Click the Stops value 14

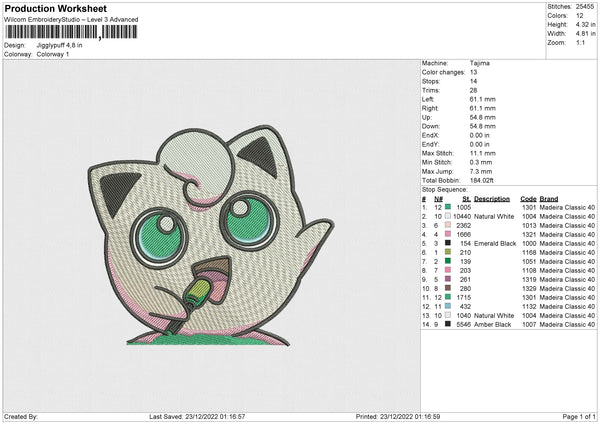(473, 81)
